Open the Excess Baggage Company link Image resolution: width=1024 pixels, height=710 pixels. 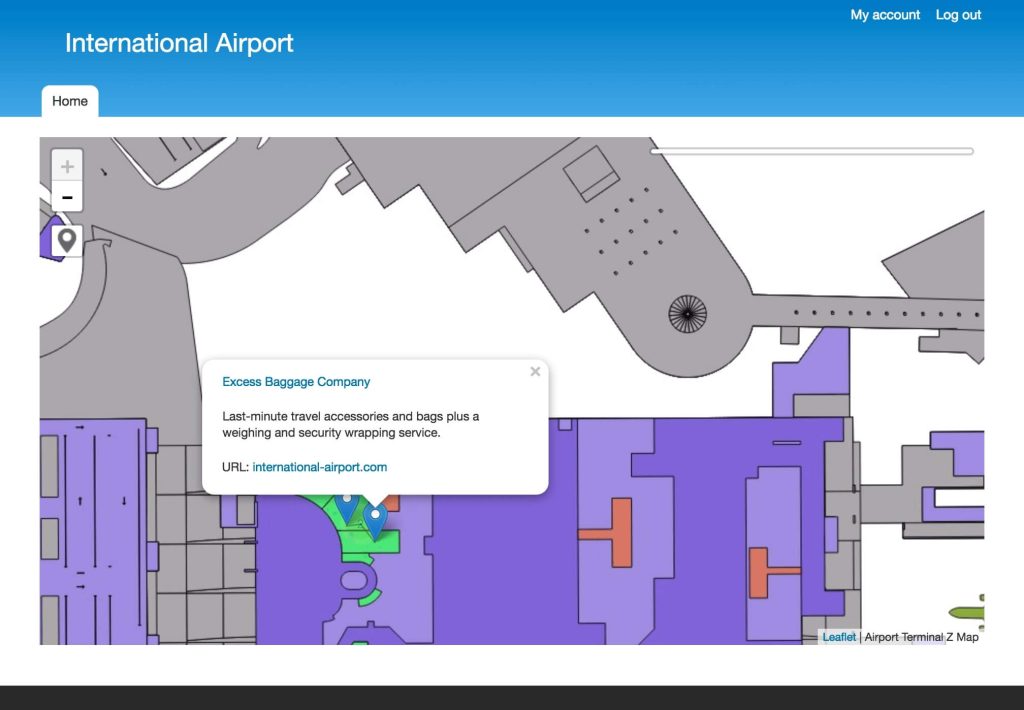296,381
